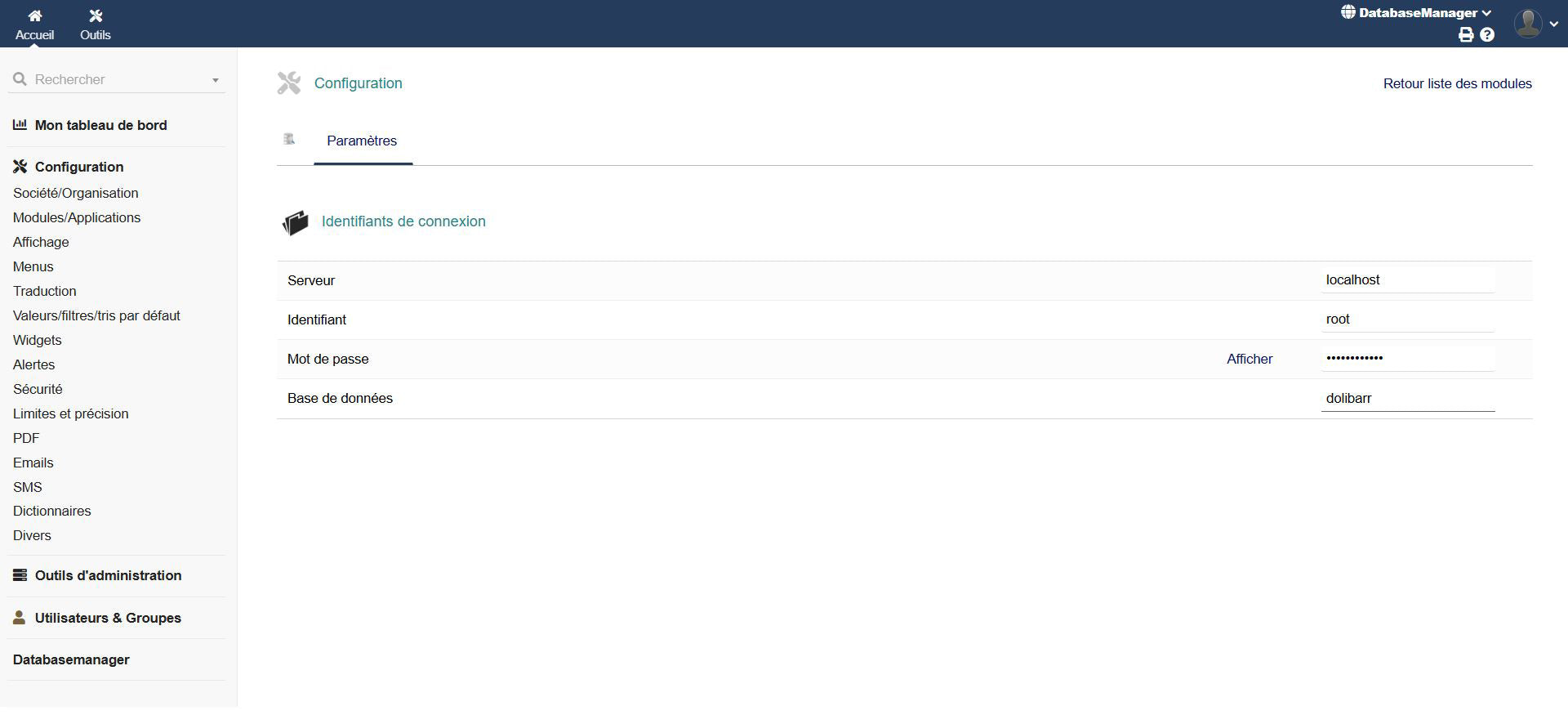Open the help question mark icon
The image size is (1568, 724).
(1487, 34)
